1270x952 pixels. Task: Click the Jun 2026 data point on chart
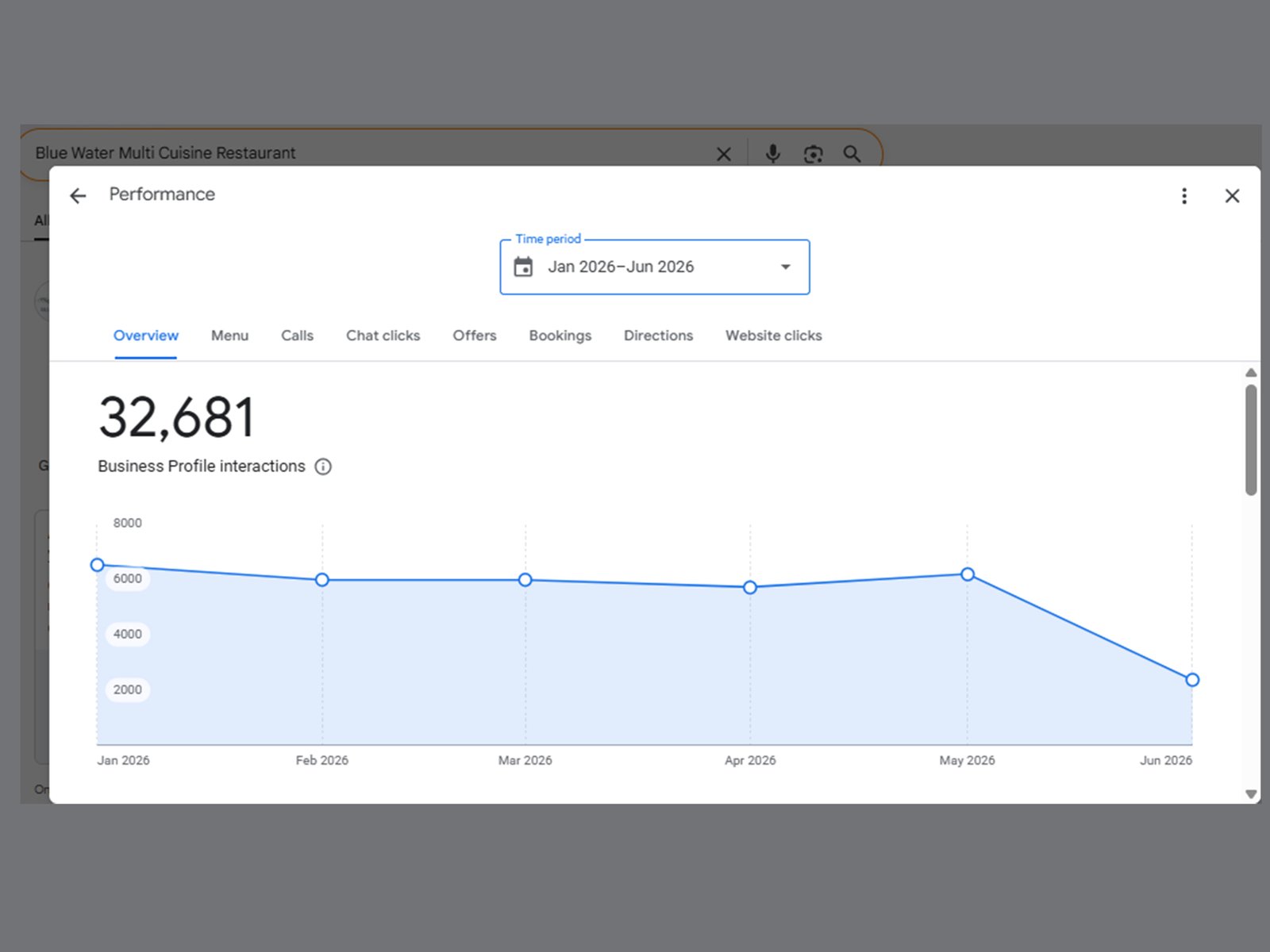coord(1192,680)
